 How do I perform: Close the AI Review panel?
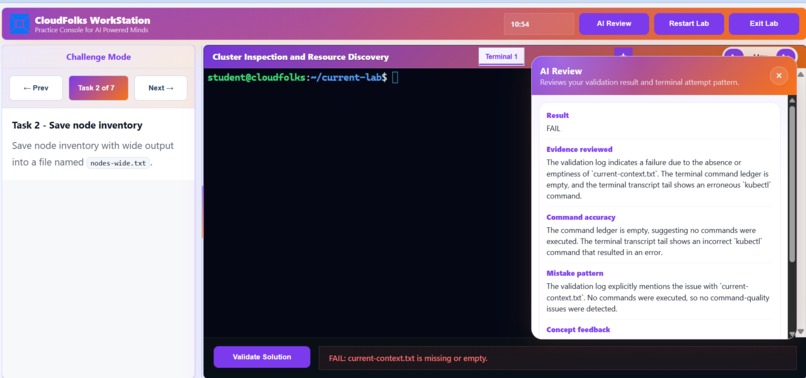pyautogui.click(x=779, y=76)
